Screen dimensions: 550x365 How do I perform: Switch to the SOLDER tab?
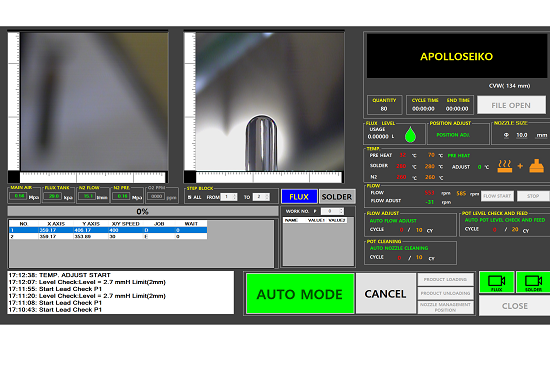tap(337, 197)
